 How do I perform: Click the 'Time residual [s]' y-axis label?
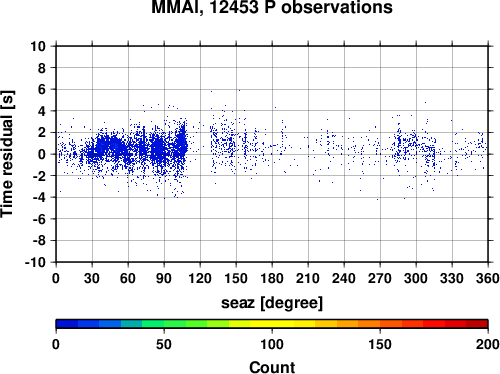click(7, 154)
